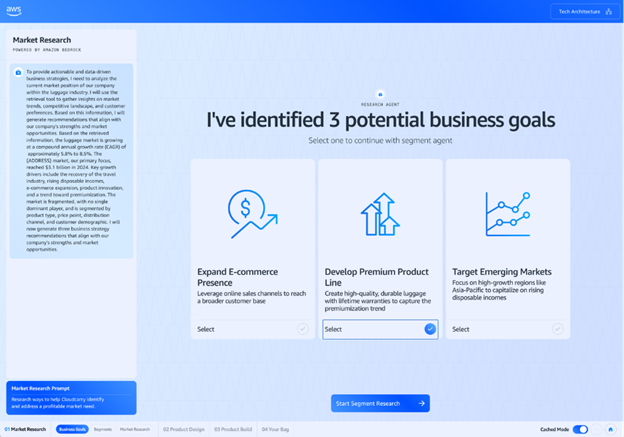Viewport: 624px width, 437px height.
Task: Click Select label under Develop Premium Product Line
Action: 333,329
